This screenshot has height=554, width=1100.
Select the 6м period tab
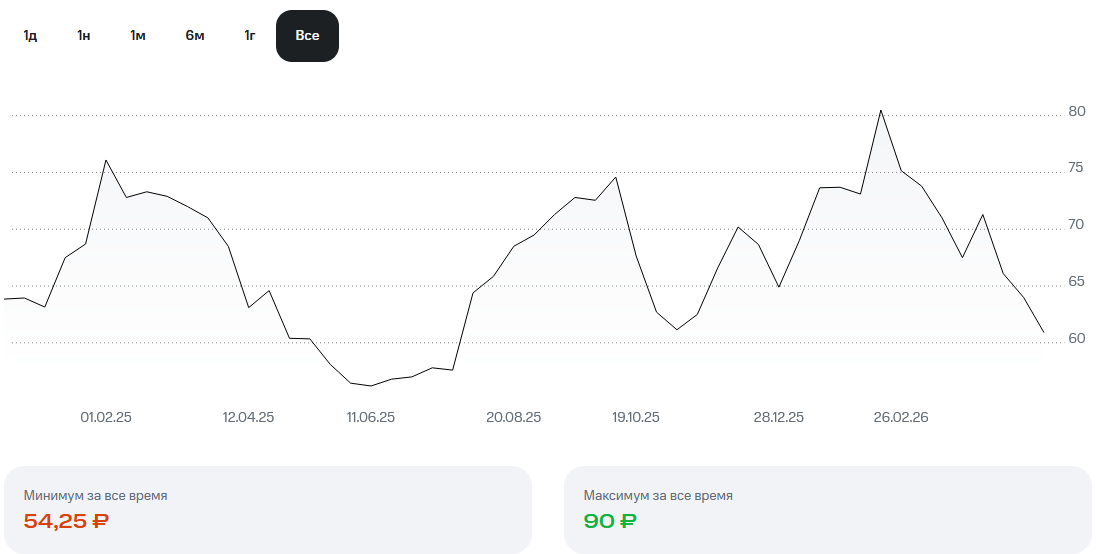pos(195,36)
